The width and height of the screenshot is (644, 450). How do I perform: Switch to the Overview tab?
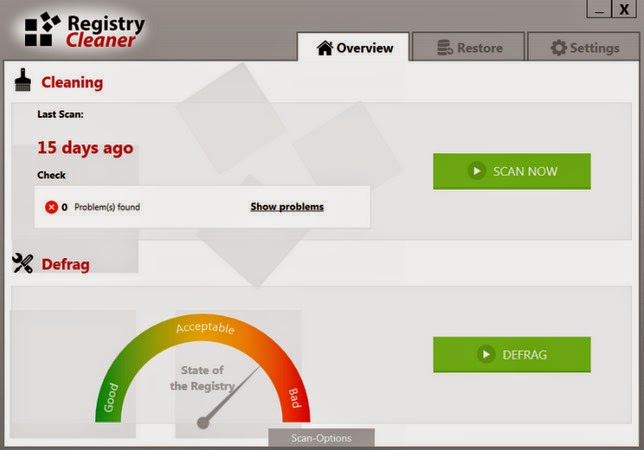tap(353, 47)
